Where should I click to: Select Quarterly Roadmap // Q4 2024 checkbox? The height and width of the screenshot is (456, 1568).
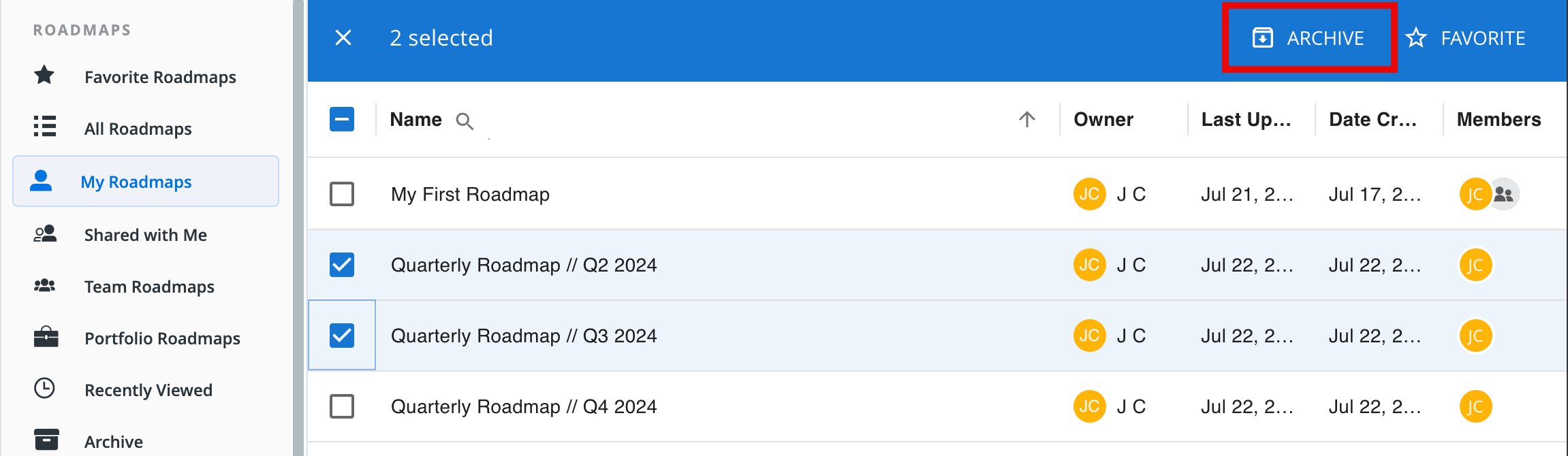(343, 406)
